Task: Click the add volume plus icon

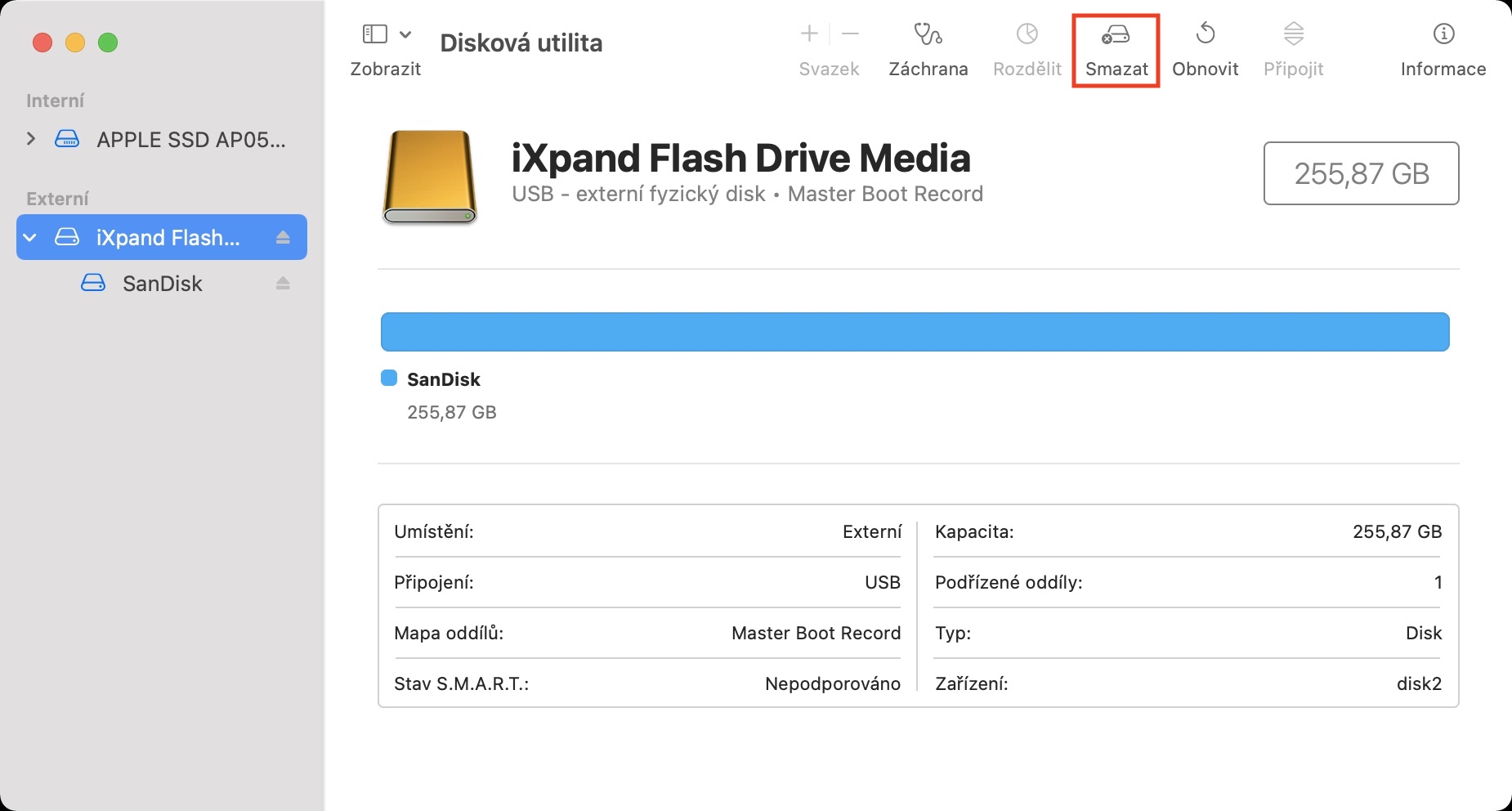Action: click(809, 34)
